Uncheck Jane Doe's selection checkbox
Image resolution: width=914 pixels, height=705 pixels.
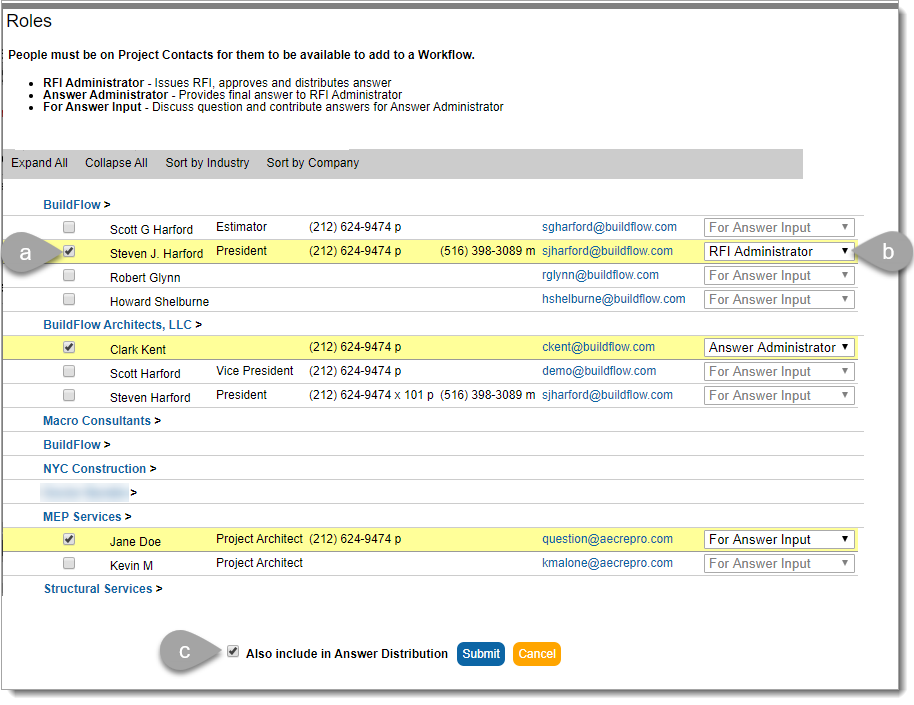click(68, 539)
